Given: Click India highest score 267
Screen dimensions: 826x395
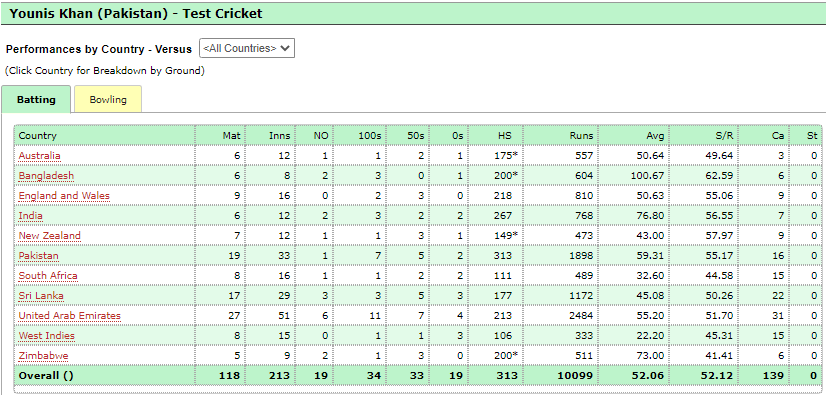Looking at the screenshot, I should [503, 216].
